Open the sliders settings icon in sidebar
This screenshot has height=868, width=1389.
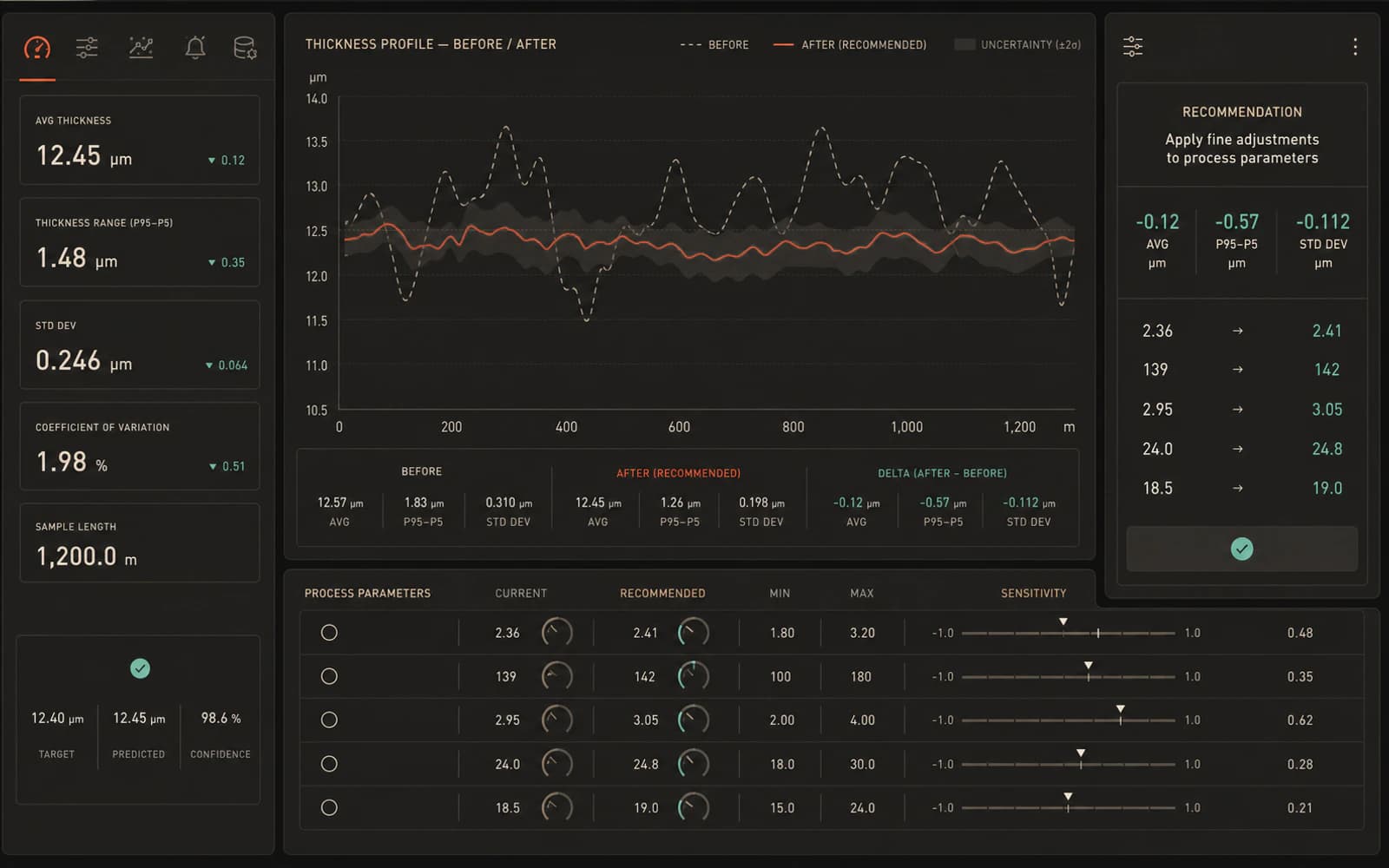point(87,48)
